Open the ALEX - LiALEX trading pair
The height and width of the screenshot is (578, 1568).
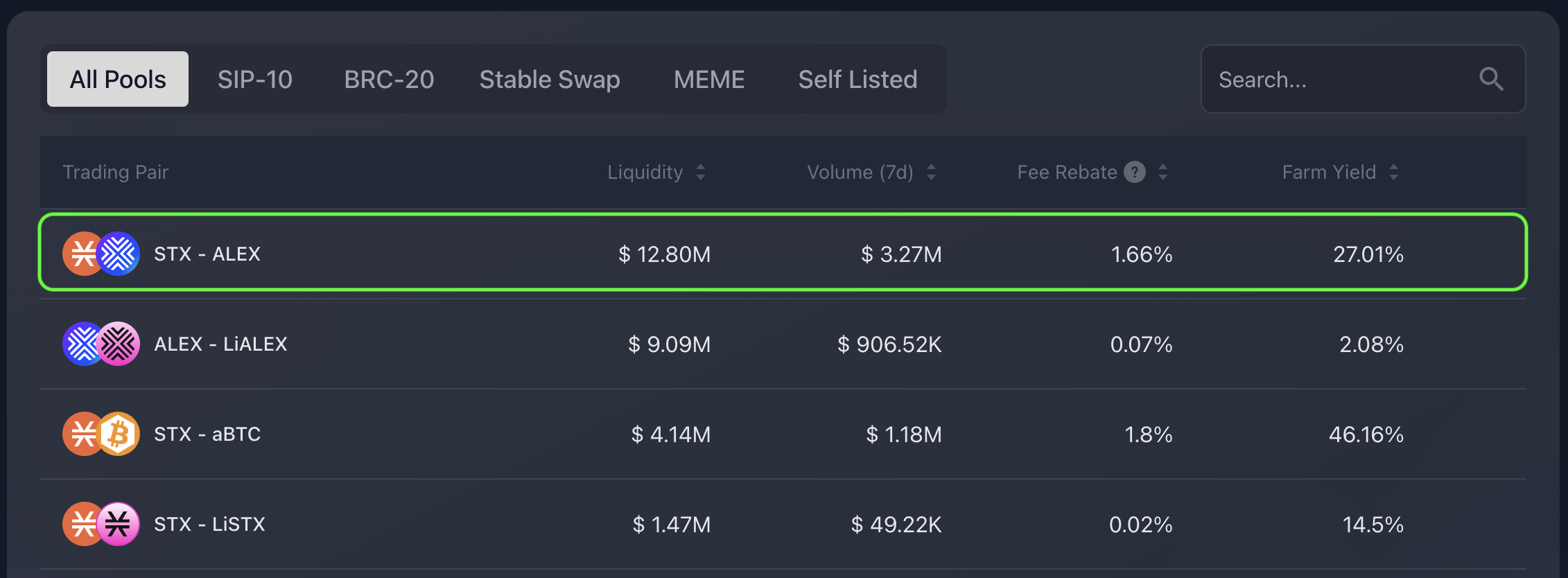tap(220, 344)
